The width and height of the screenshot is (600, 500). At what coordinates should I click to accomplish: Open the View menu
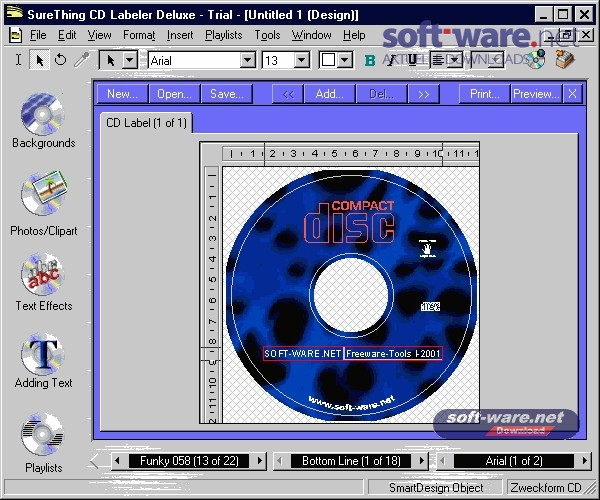(99, 35)
